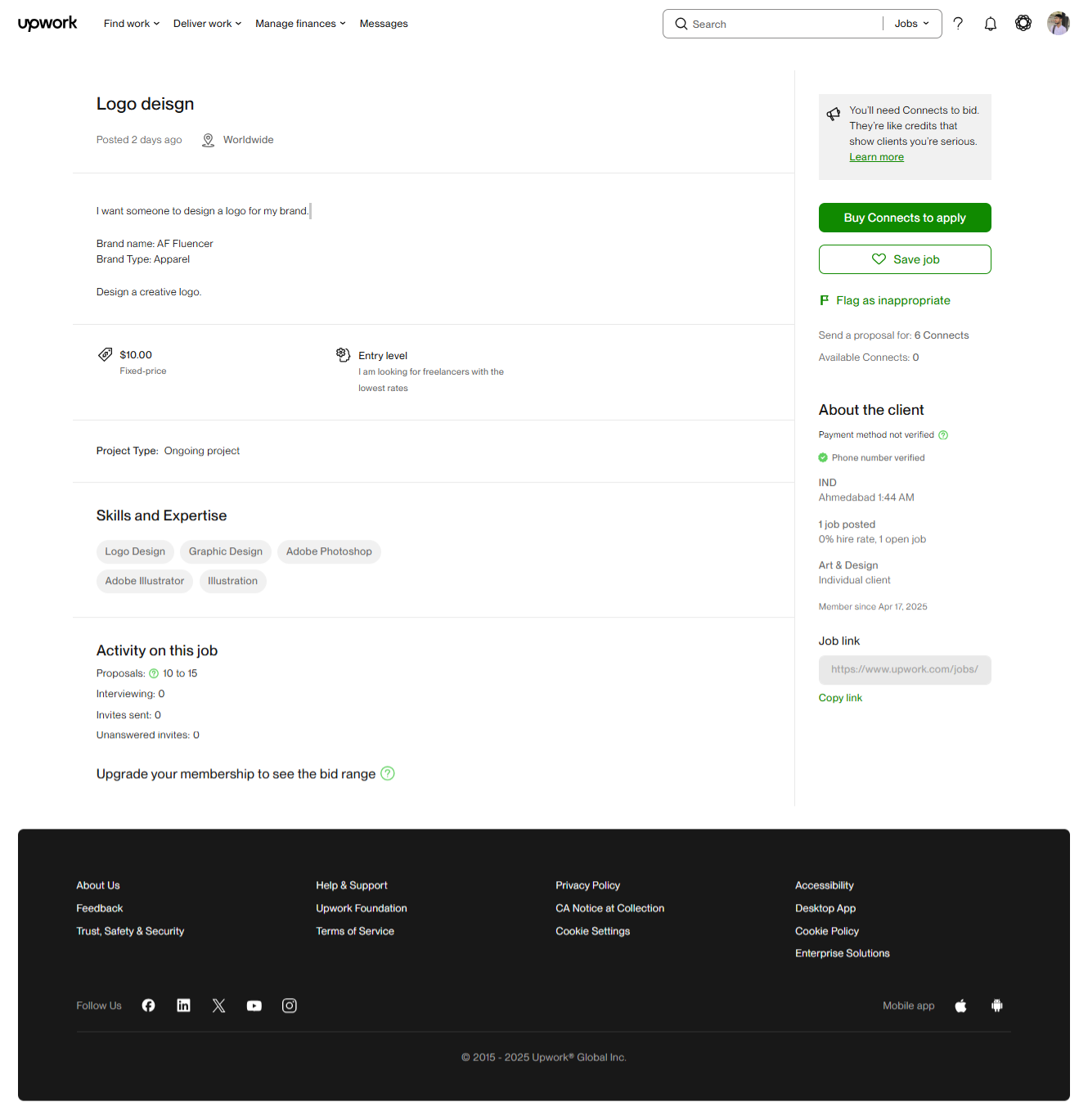The width and height of the screenshot is (1088, 1120).
Task: Save this job with the heart button
Action: coord(905,259)
